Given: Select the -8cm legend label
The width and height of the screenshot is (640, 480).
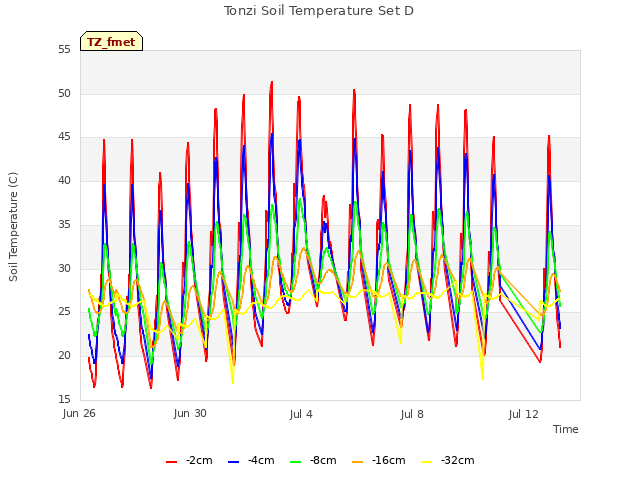Looking at the screenshot, I should 323,460.
